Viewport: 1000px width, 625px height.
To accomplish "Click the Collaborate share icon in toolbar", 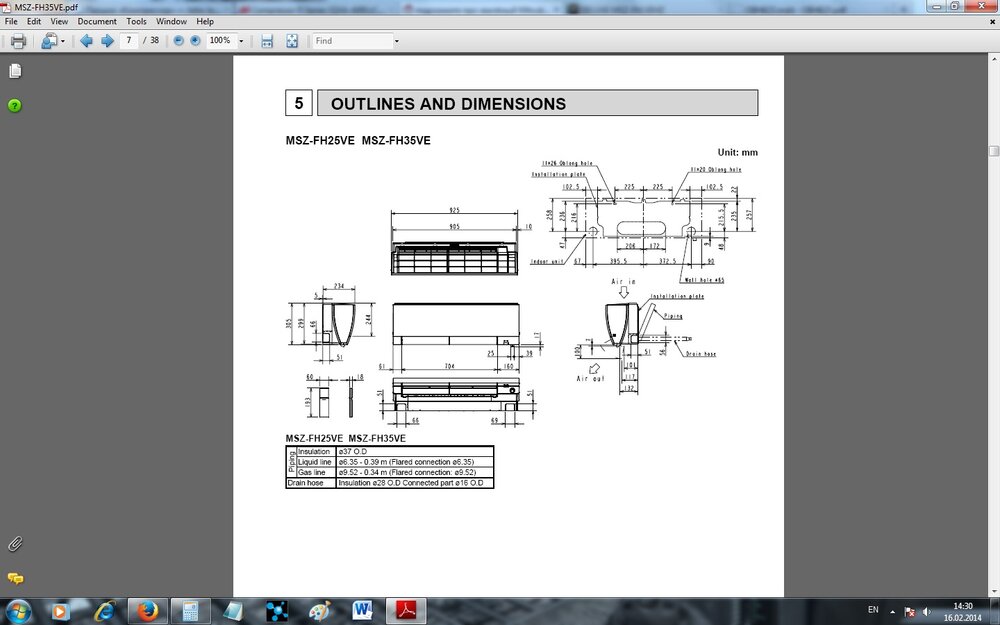I will coord(48,41).
